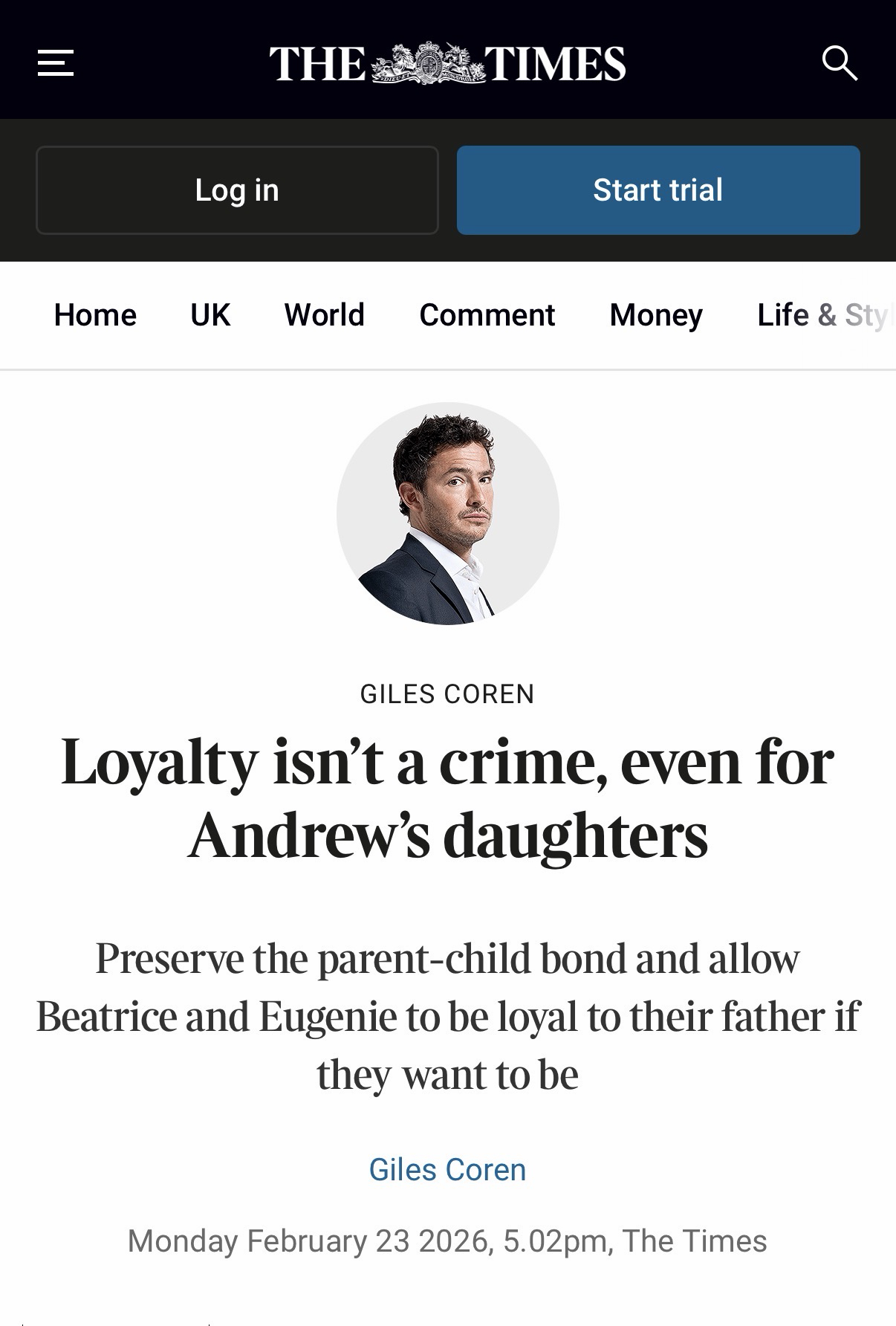Open the UK news section
Screen dimensions: 896x1326
tap(210, 315)
